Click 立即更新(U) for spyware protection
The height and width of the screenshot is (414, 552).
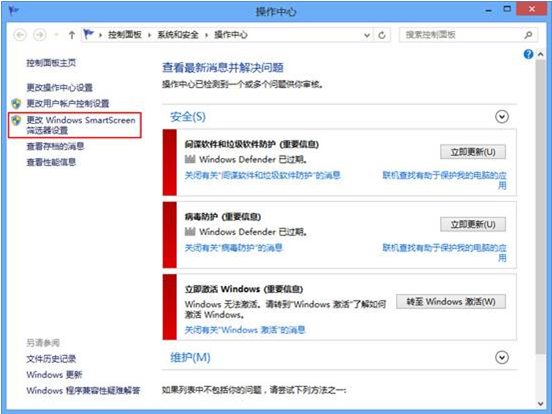click(x=473, y=152)
